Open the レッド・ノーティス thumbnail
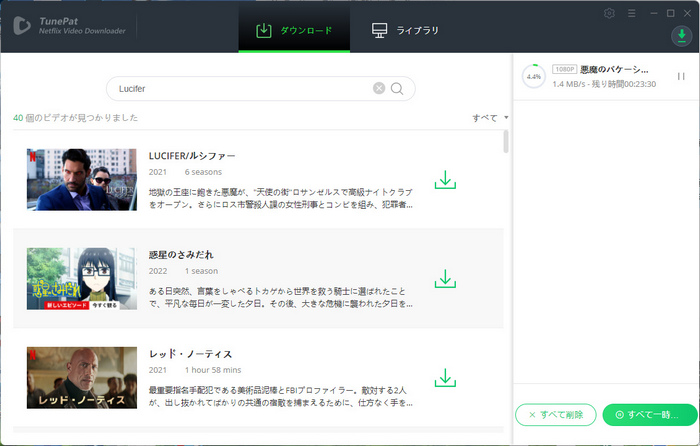Viewport: 700px width, 446px height. click(82, 378)
